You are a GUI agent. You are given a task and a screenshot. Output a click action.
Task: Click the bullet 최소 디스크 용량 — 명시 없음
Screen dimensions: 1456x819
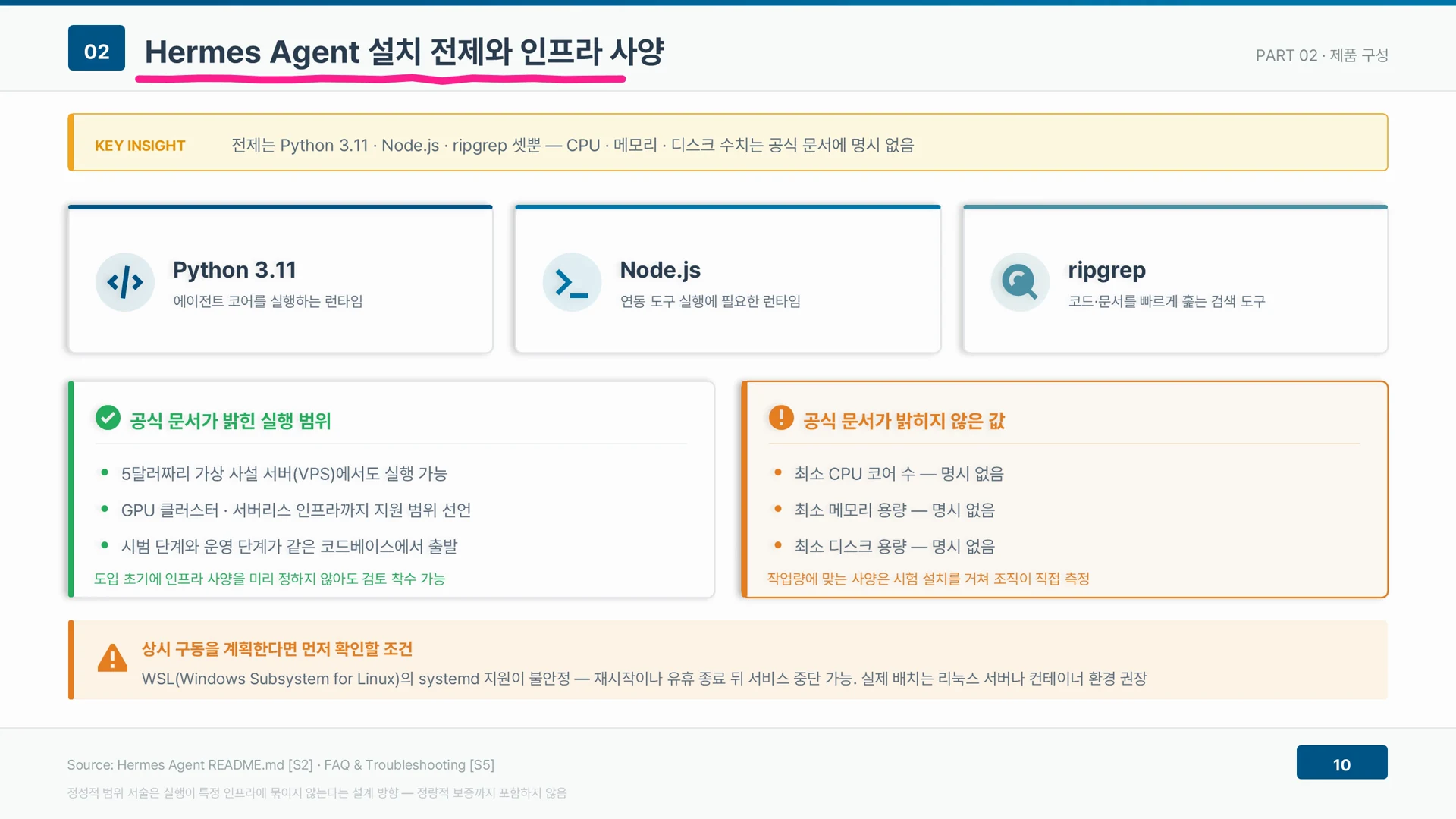[894, 547]
